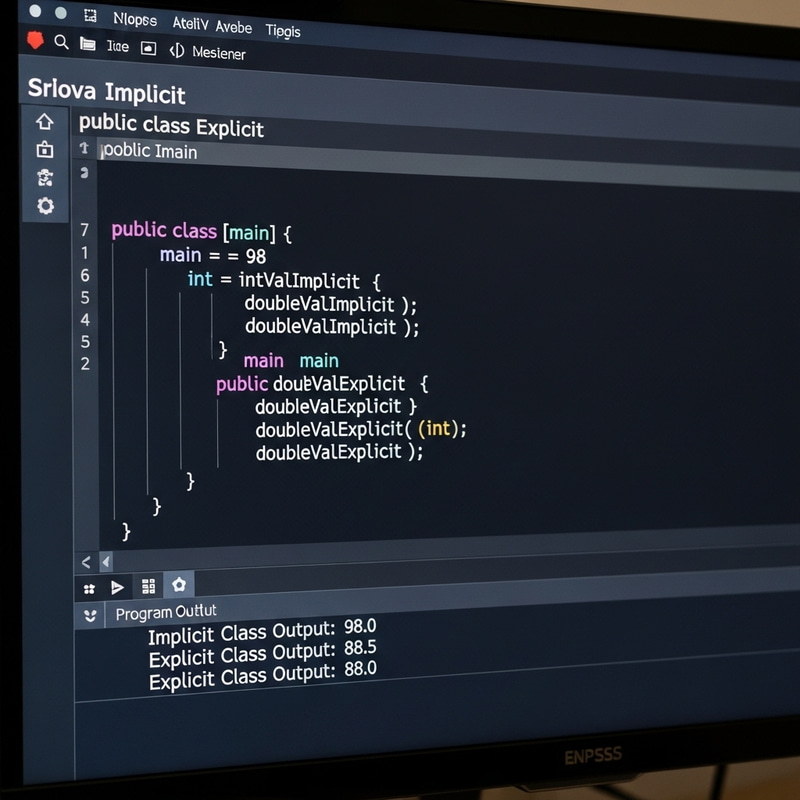800x800 pixels.
Task: Open the grid layout icon near the Run button
Action: [148, 586]
